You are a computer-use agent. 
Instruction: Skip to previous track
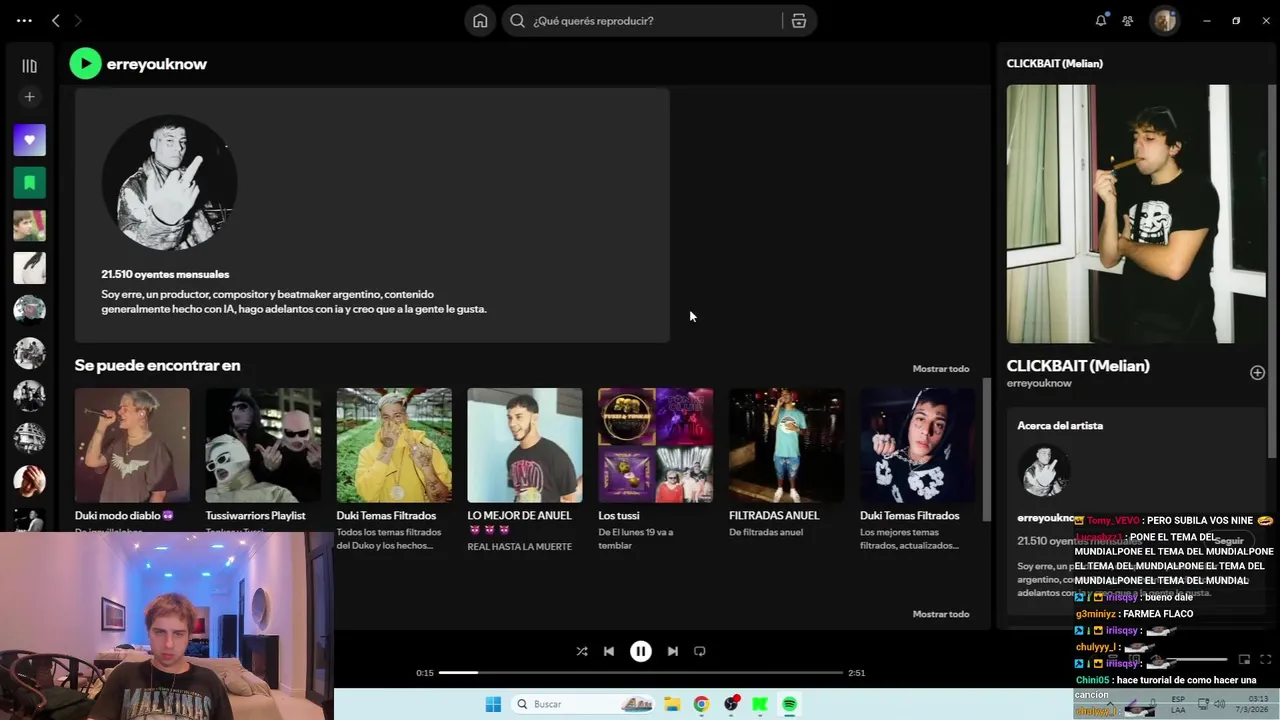609,651
